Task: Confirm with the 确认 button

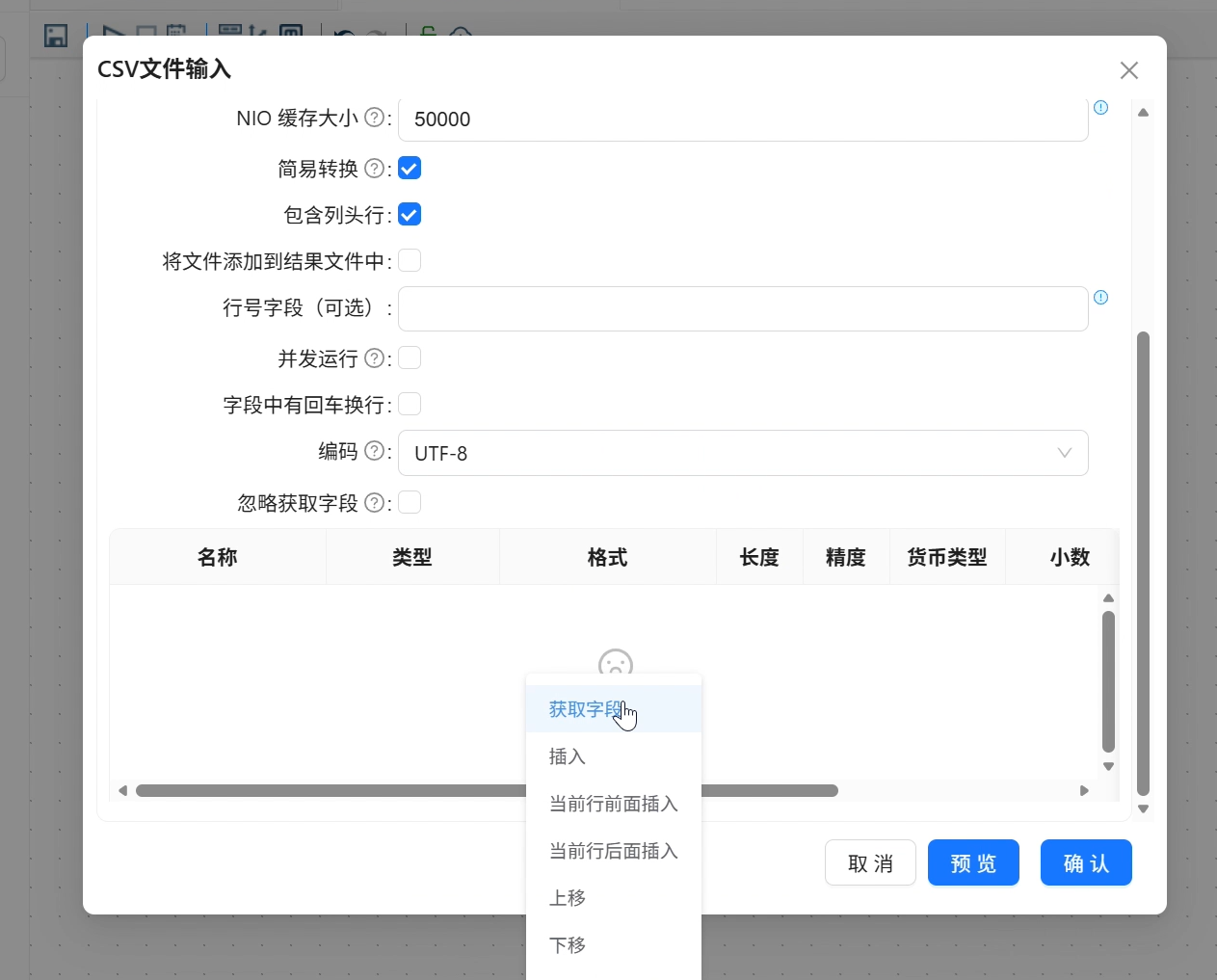Action: 1086,862
